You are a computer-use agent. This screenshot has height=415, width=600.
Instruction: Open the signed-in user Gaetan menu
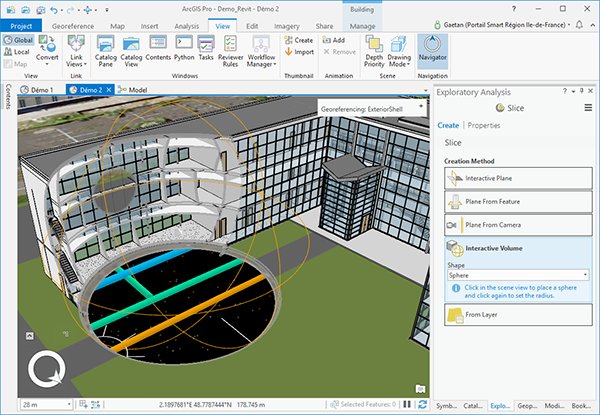click(x=502, y=25)
